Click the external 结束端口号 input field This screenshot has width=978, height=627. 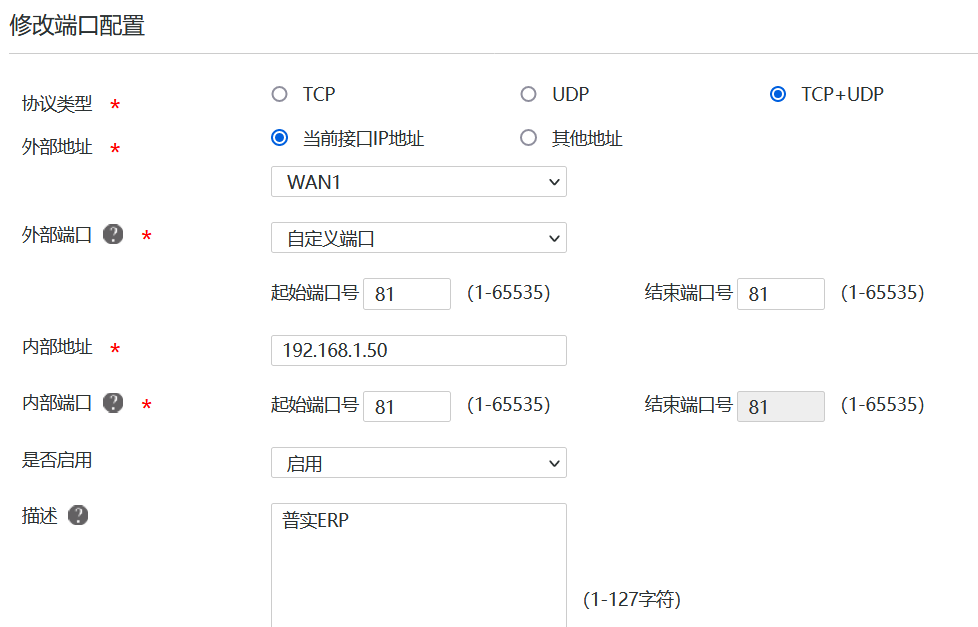pyautogui.click(x=780, y=294)
